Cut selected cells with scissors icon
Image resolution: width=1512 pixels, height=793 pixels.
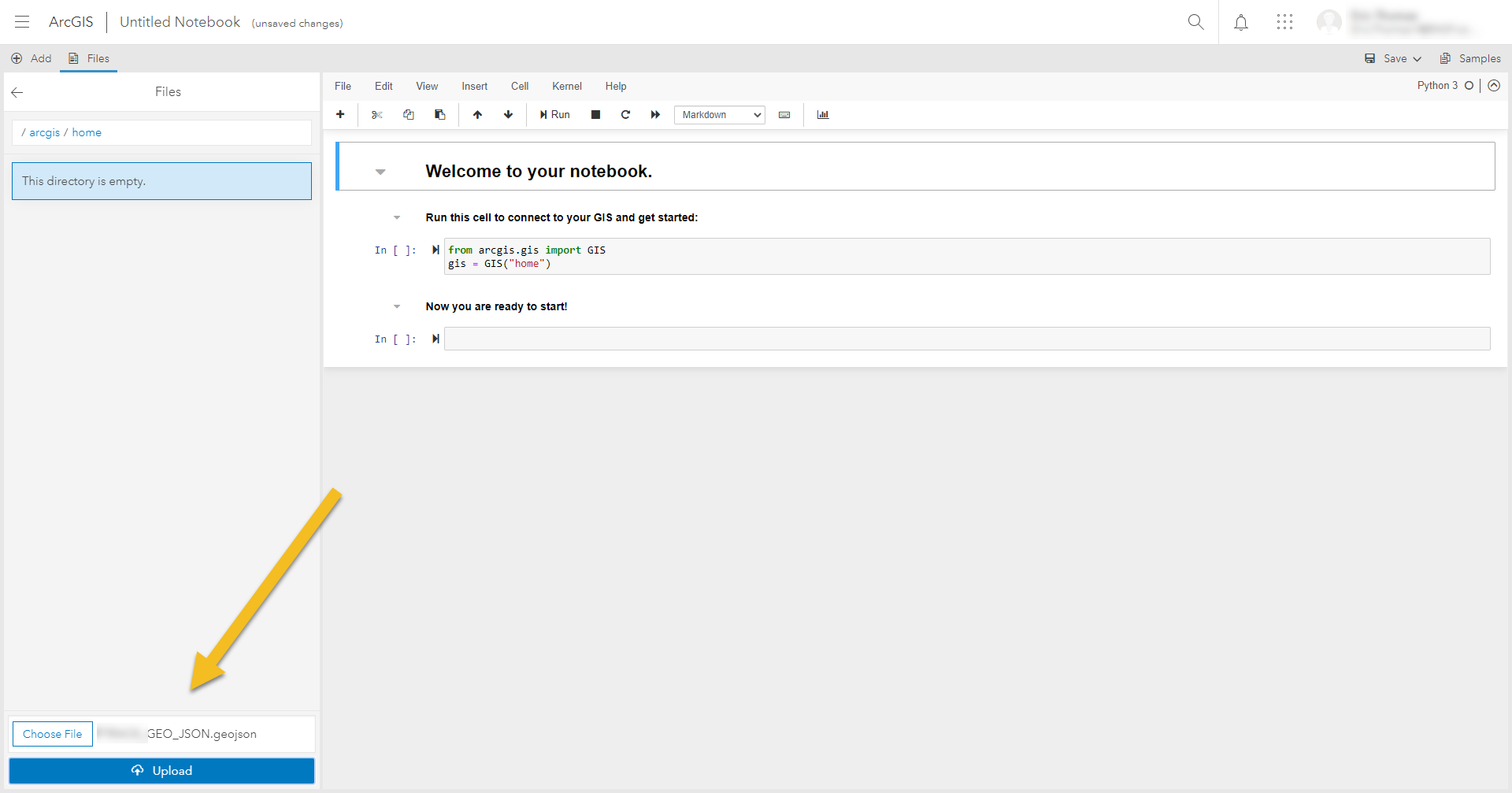tap(377, 115)
